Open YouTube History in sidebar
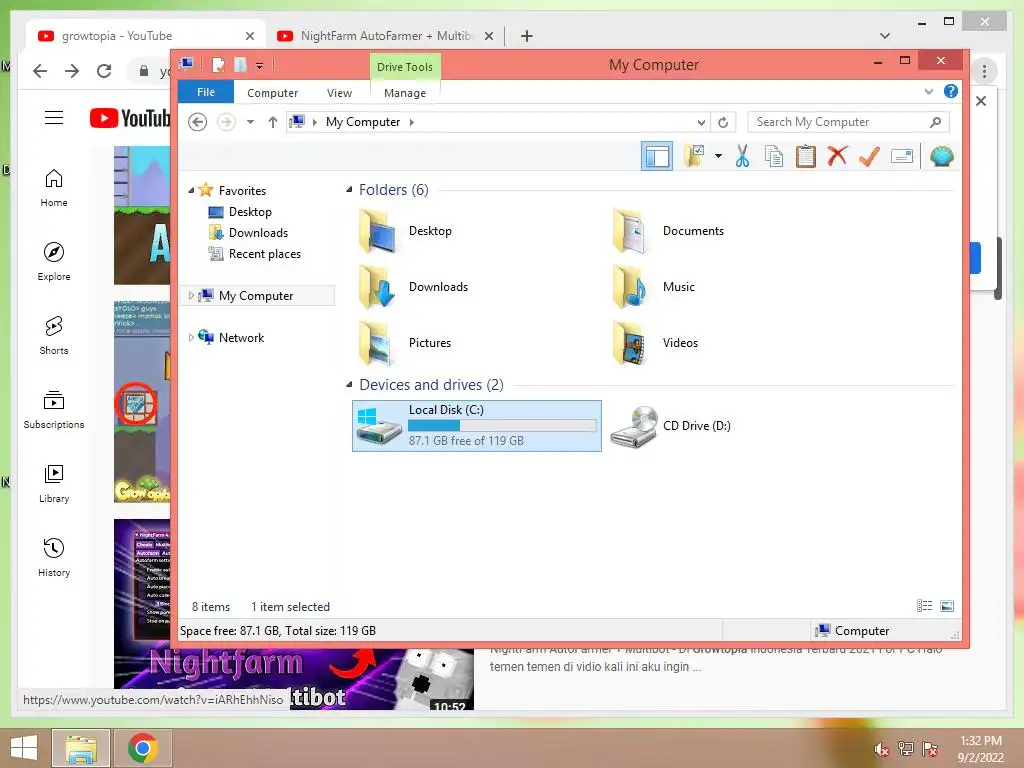 (x=54, y=557)
